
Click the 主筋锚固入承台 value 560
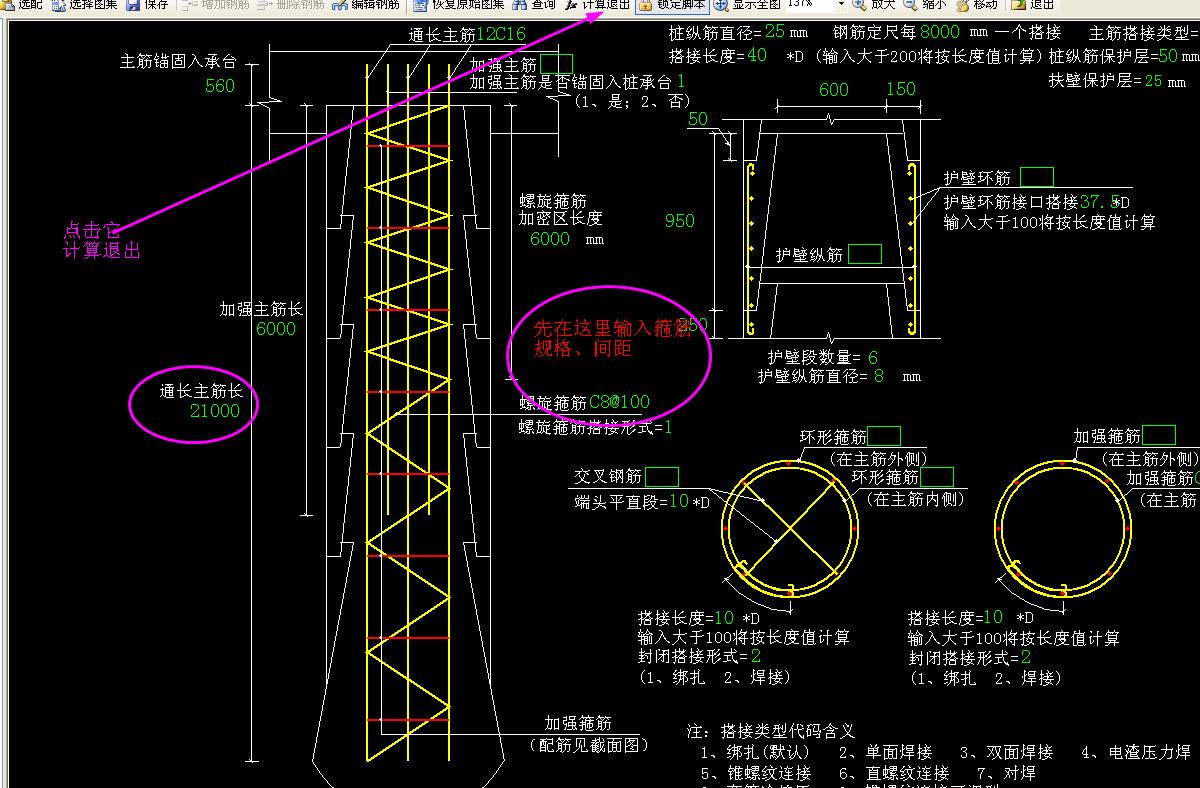220,86
